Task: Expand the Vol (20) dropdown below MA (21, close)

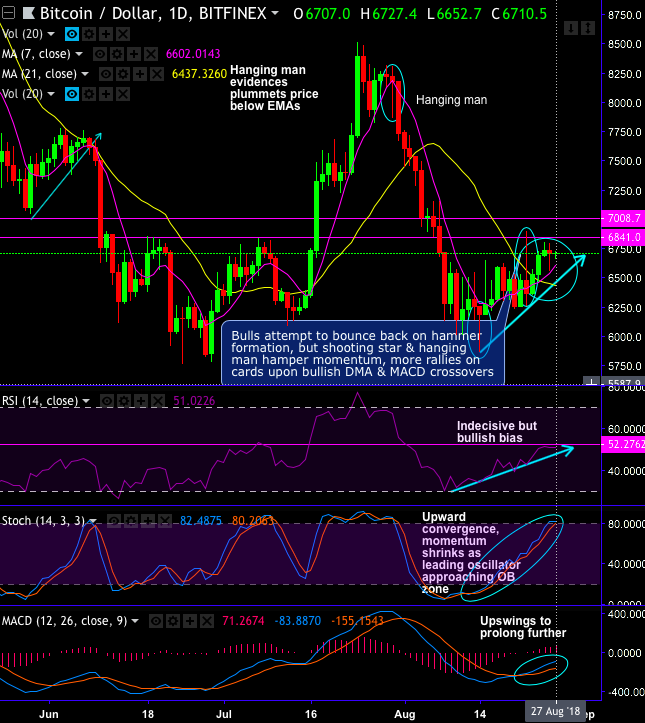Action: click(x=51, y=94)
